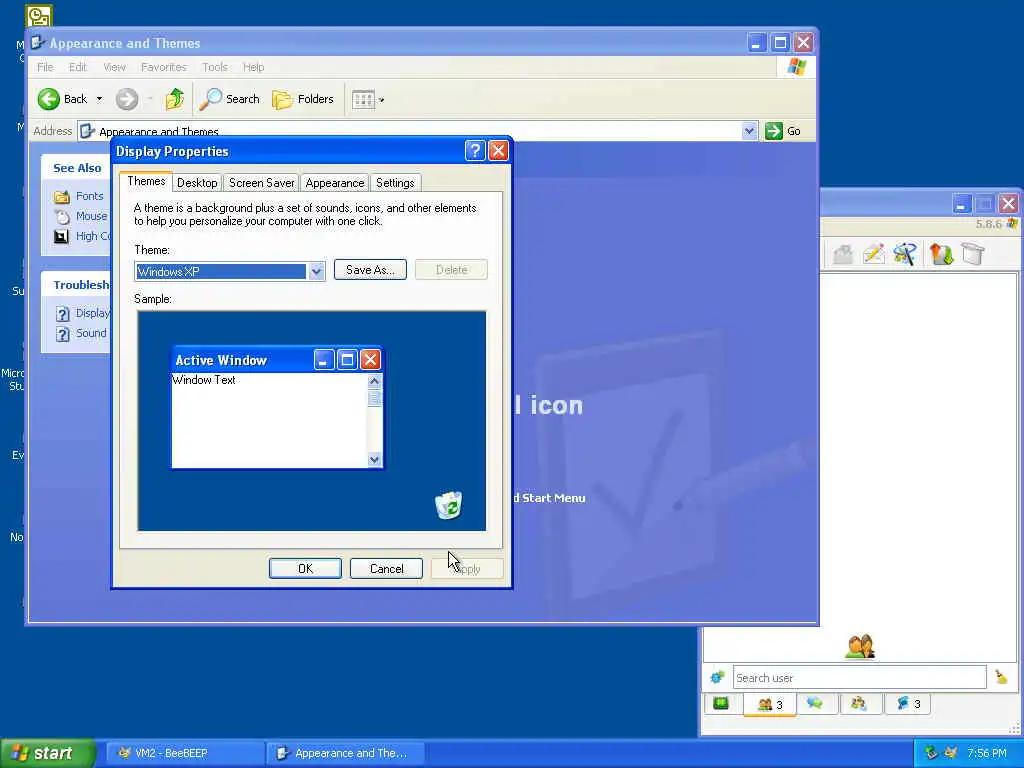
Task: Expand the Back history dropdown arrow
Action: click(x=99, y=99)
